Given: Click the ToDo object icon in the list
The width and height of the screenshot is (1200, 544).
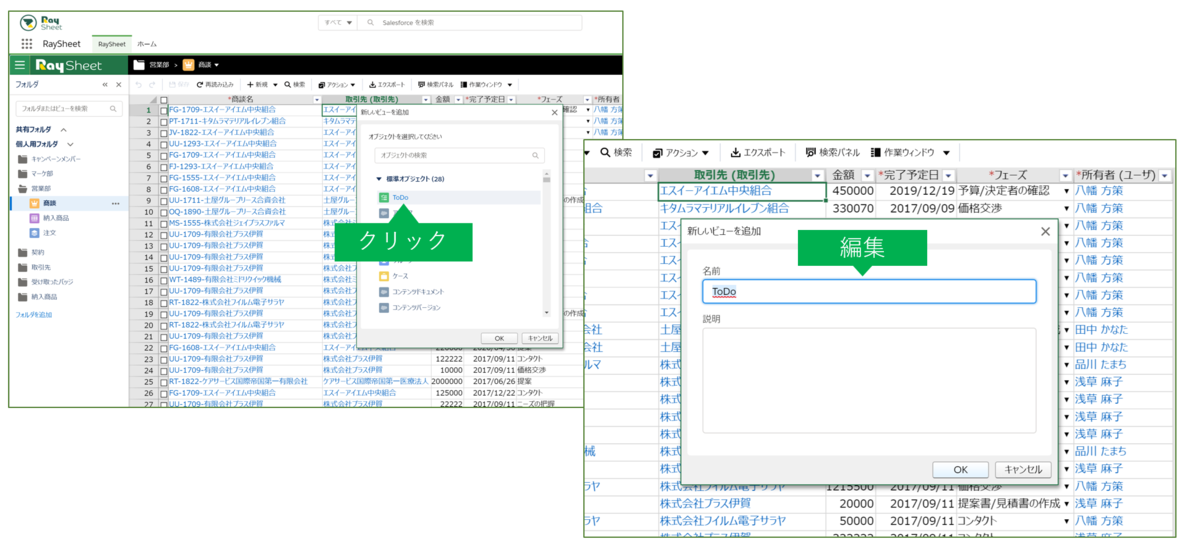Looking at the screenshot, I should [384, 198].
